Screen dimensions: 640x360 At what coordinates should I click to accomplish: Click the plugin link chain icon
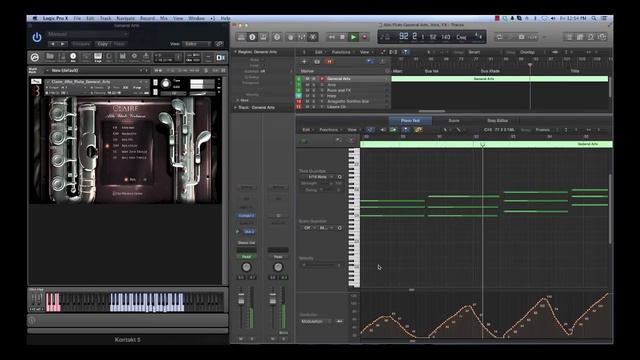[220, 44]
